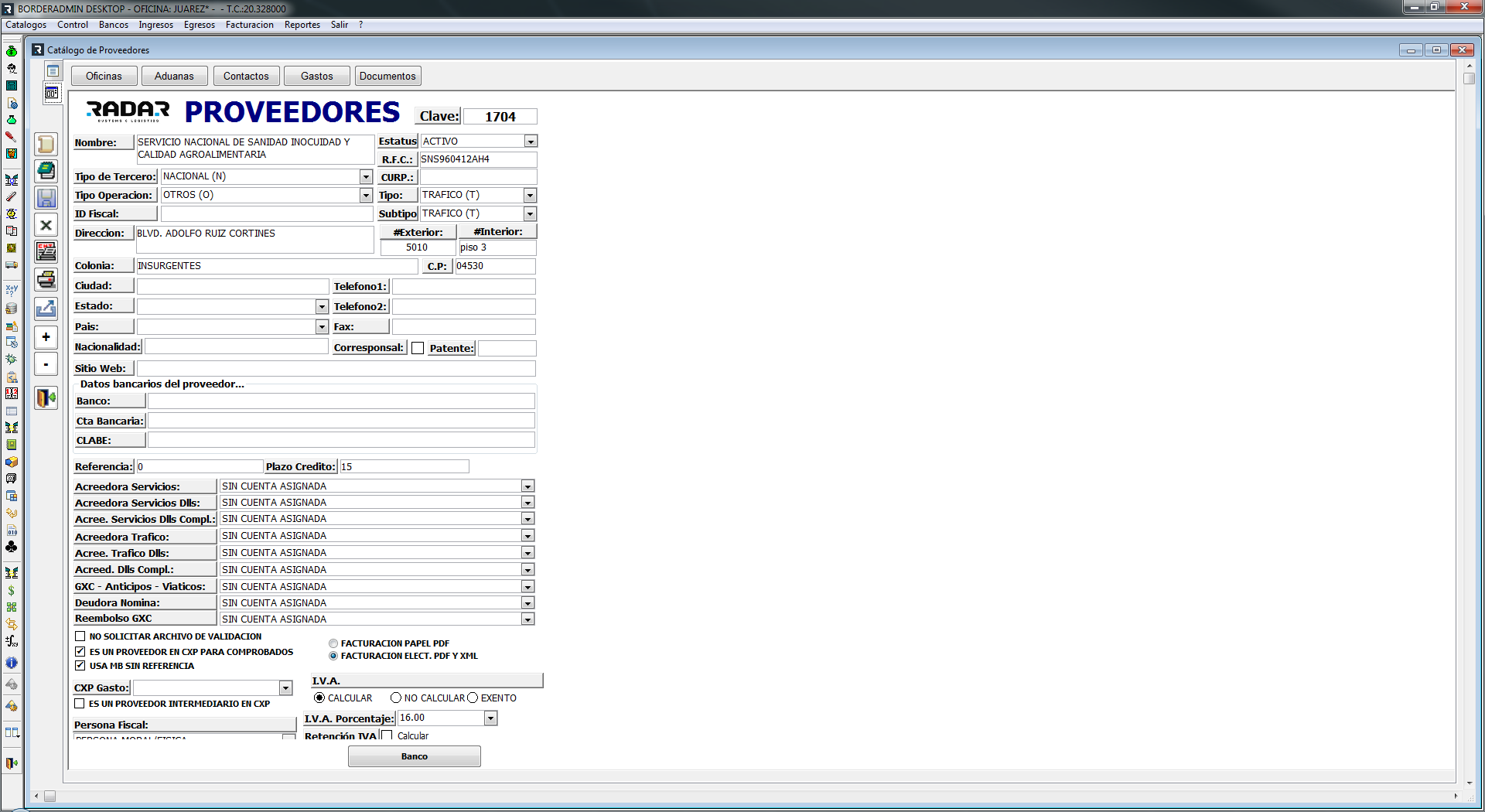This screenshot has width=1485, height=812.
Task: Expand the Tipo Operacion dropdown
Action: (366, 196)
